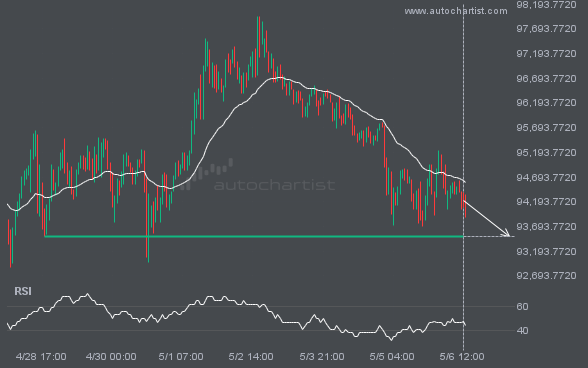588x368 pixels.
Task: Click the RSI 40 level label
Action: [522, 330]
